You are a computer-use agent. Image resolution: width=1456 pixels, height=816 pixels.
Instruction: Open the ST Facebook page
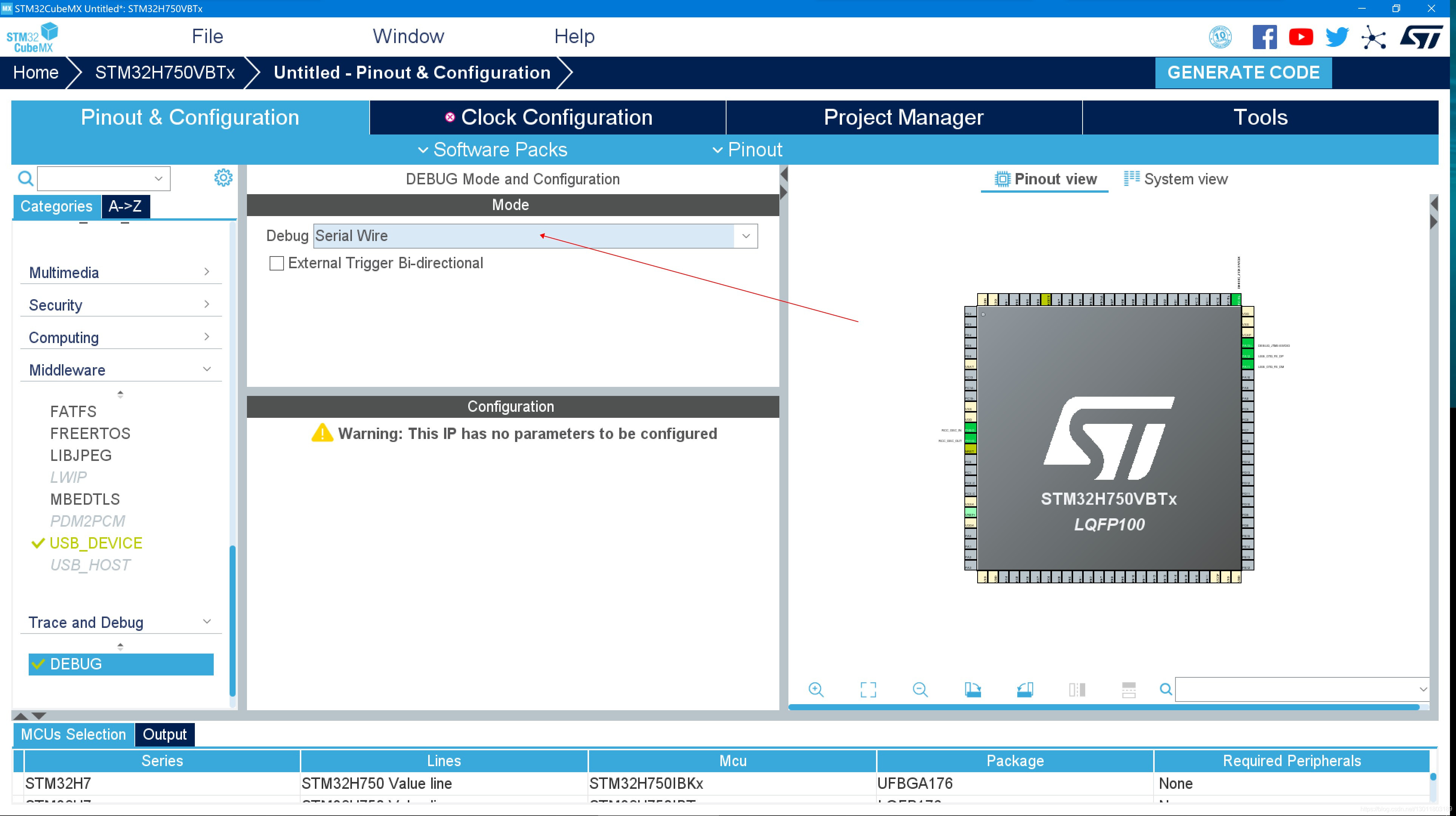point(1265,37)
